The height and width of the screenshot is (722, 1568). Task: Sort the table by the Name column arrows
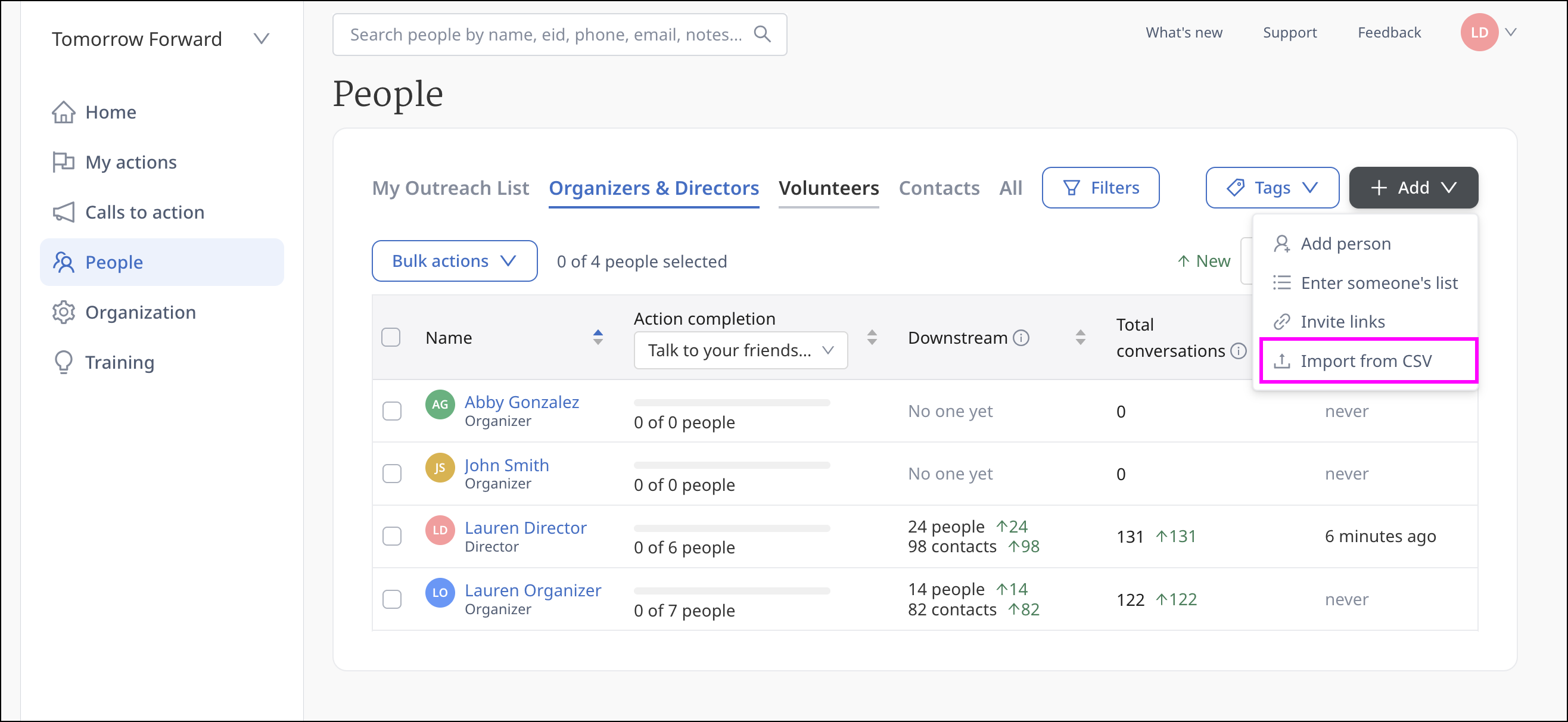tap(598, 337)
